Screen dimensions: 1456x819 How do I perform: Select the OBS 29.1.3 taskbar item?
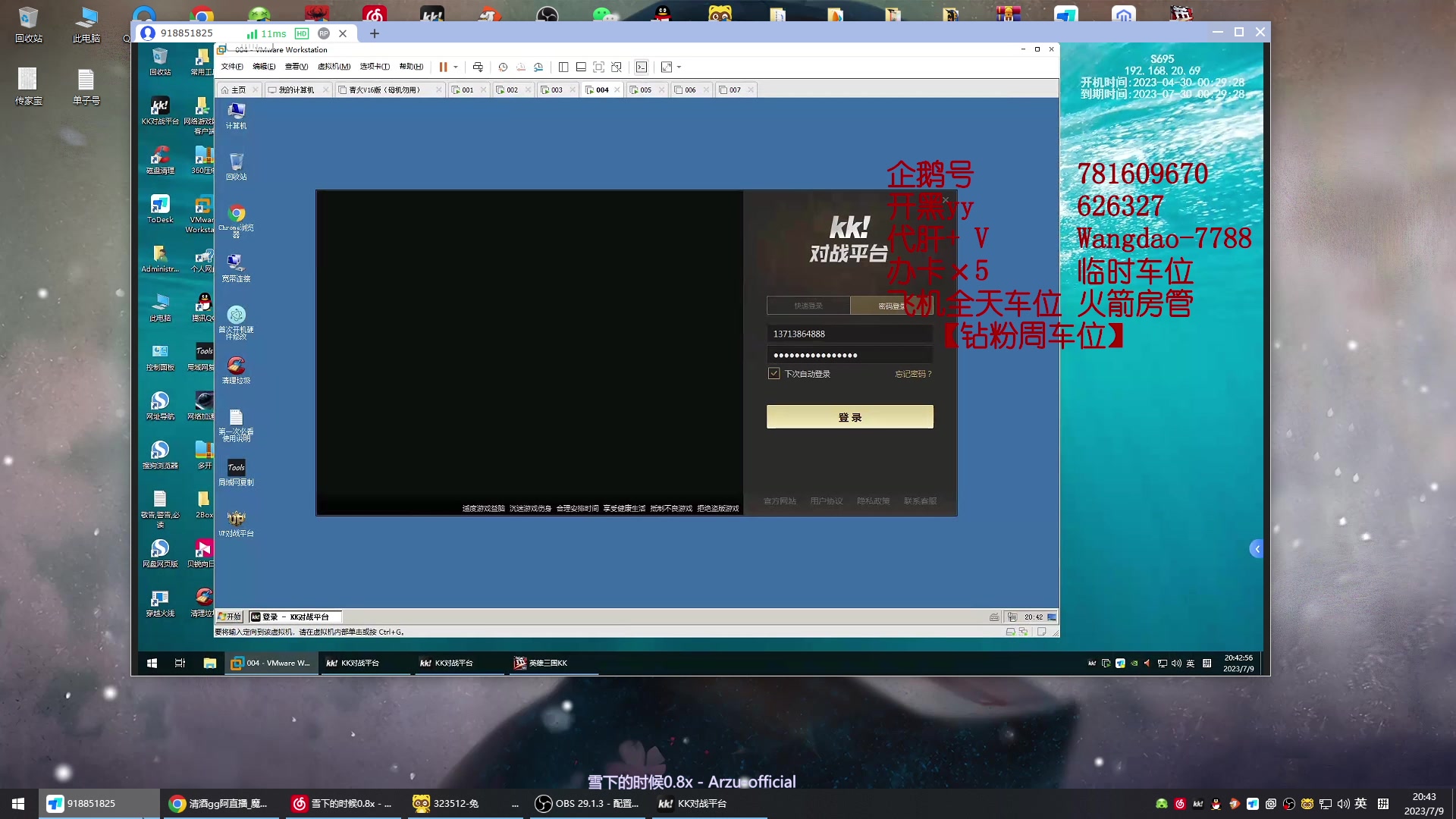click(588, 804)
